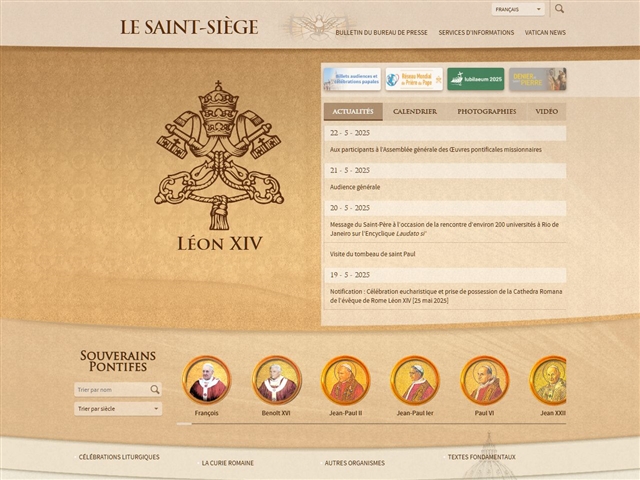Screen dimensions: 640x480
Task: Open La Curie Romaine section
Action: [228, 463]
